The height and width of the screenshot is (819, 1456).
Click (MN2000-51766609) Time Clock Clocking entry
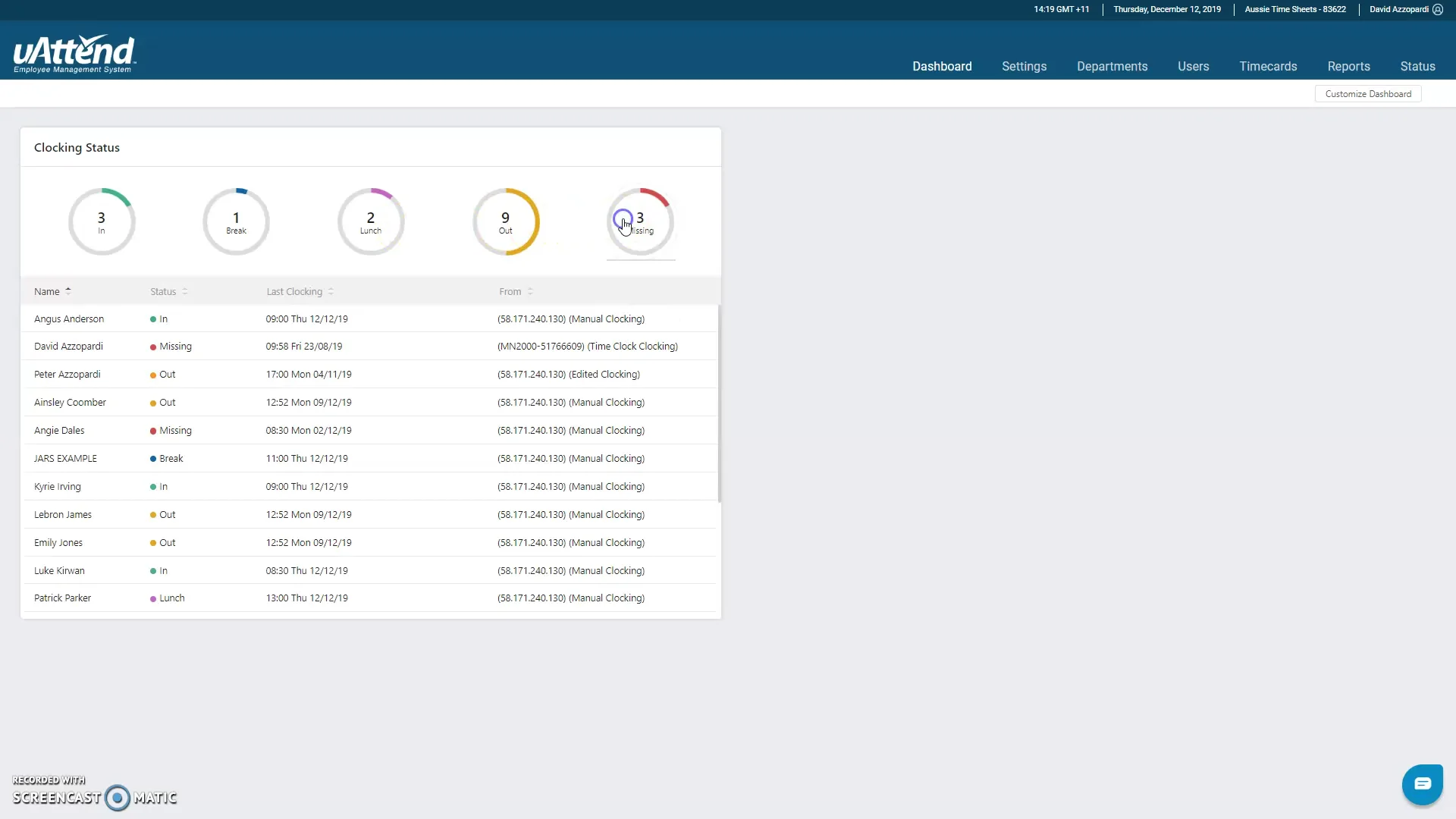[x=588, y=346]
